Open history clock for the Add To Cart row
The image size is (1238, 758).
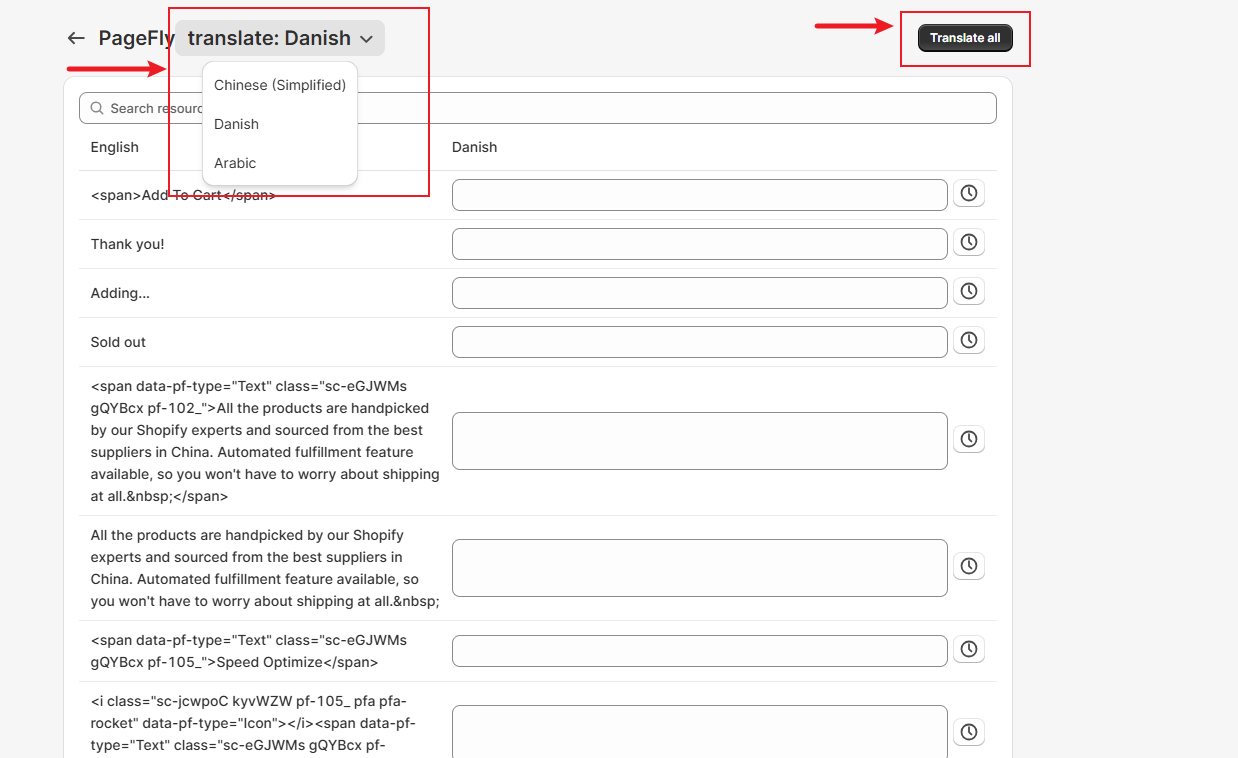point(969,193)
